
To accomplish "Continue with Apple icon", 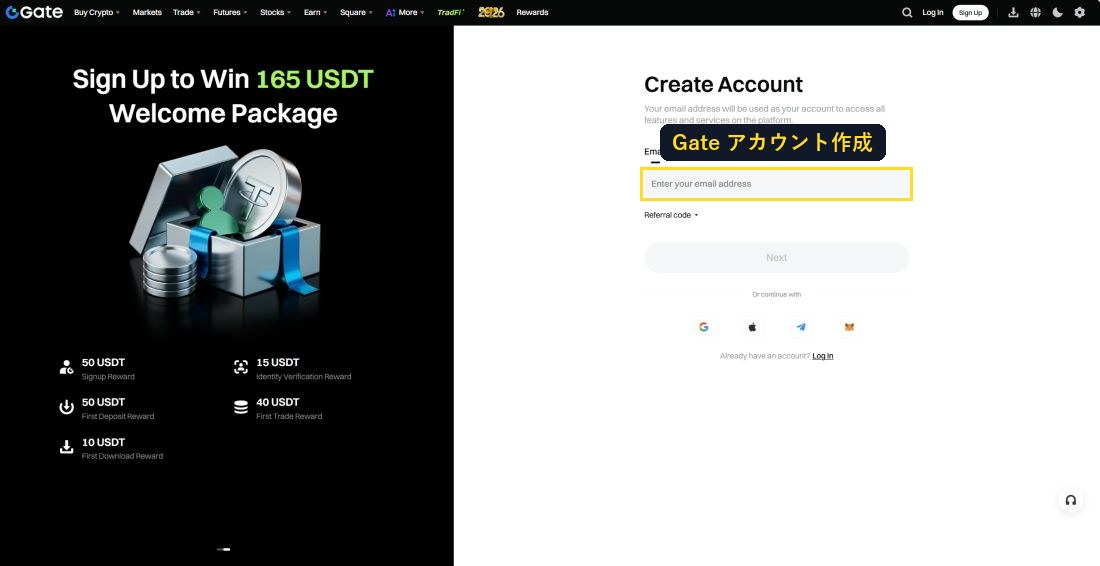I will [x=752, y=327].
